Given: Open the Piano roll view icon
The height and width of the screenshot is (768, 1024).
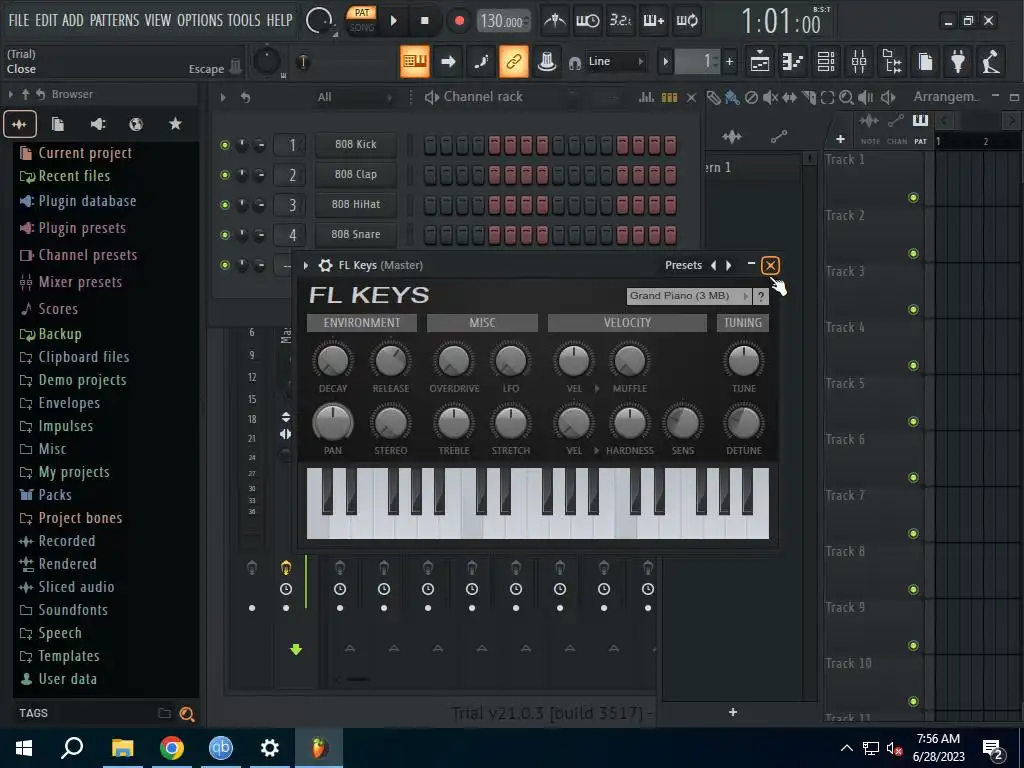Looking at the screenshot, I should [x=792, y=62].
